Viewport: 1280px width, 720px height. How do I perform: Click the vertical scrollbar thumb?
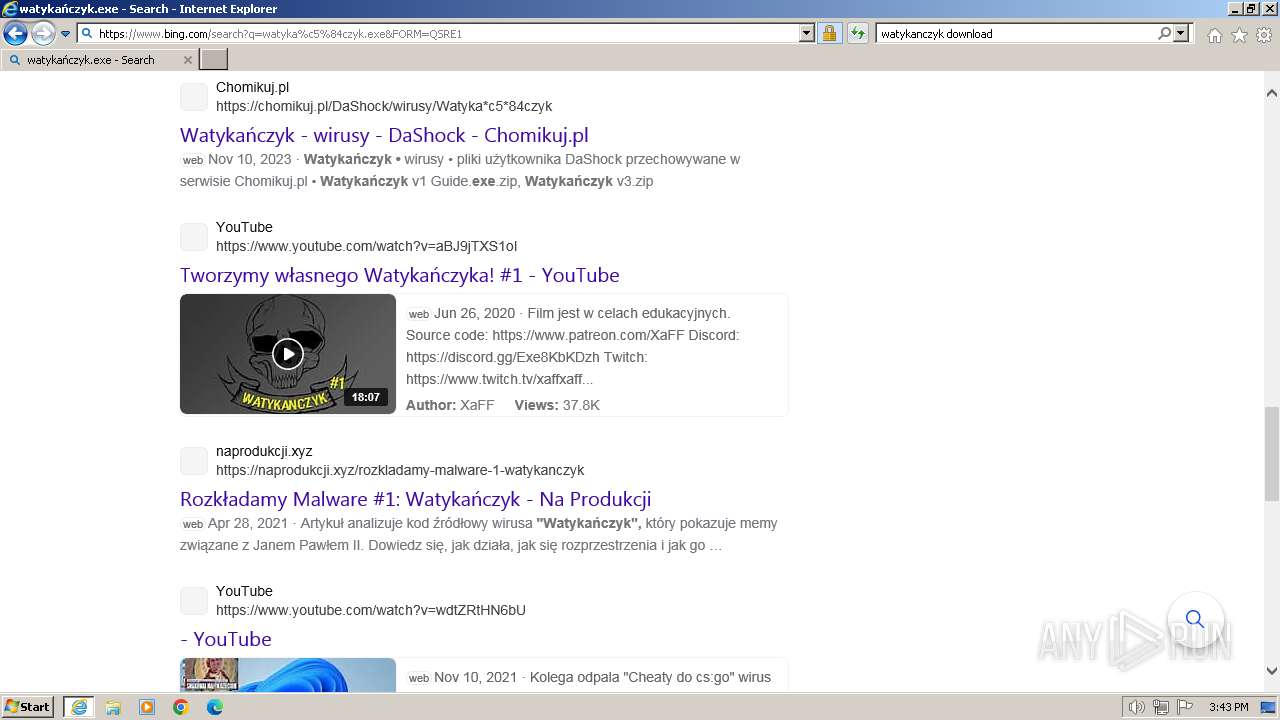pos(1272,453)
